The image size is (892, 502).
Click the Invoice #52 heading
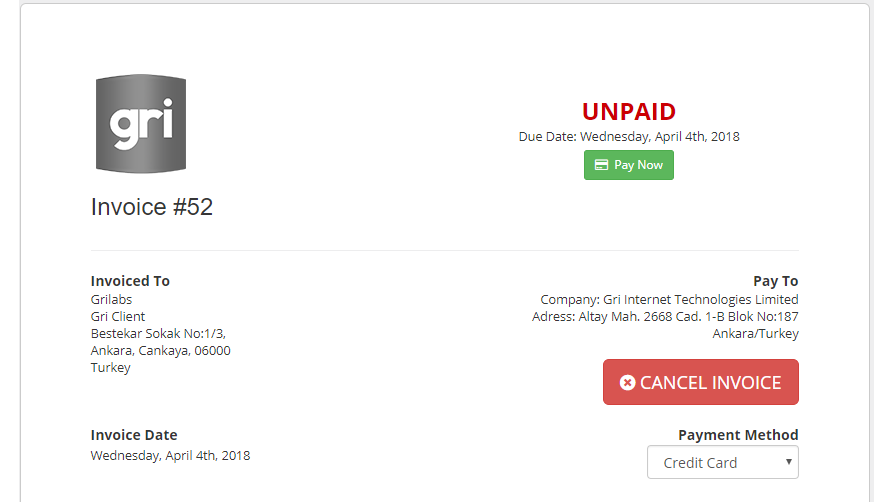[x=152, y=207]
